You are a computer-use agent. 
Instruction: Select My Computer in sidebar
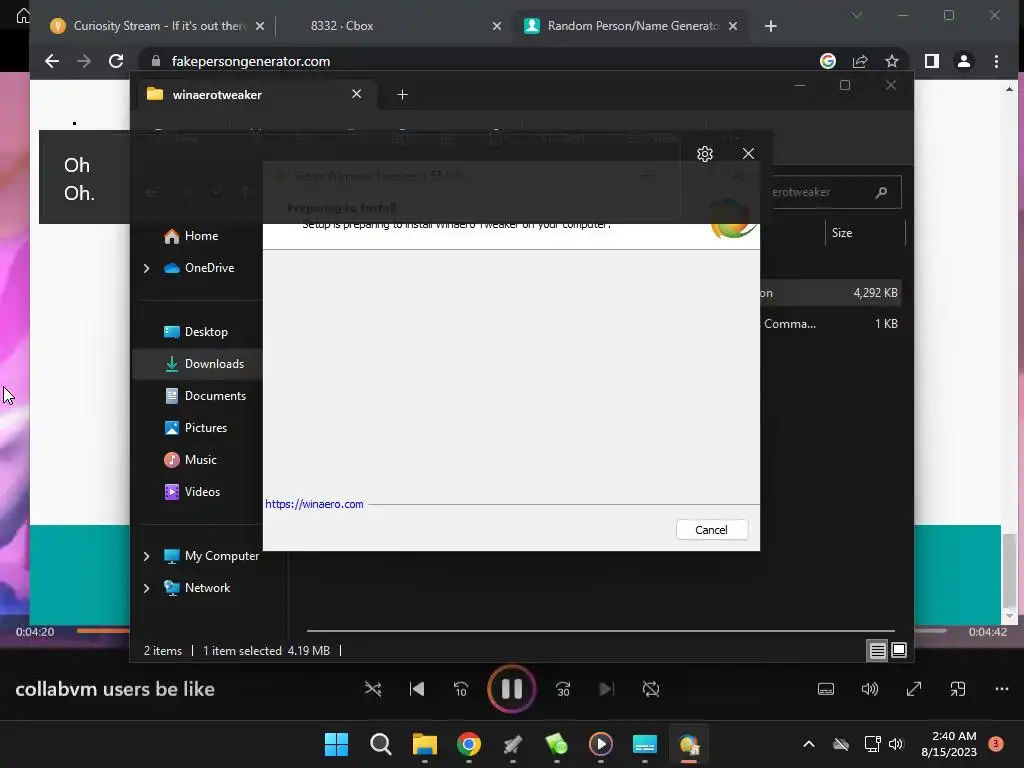click(211, 556)
